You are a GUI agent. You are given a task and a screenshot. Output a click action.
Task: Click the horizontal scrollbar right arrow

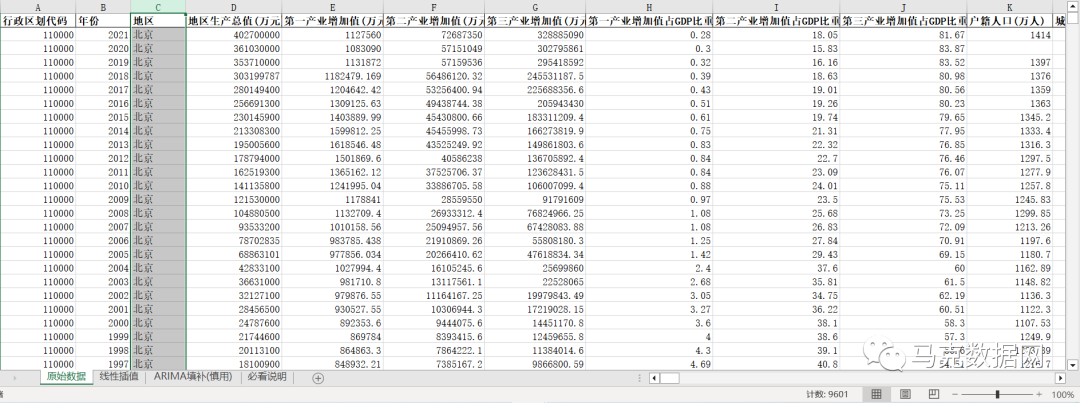pyautogui.click(x=1061, y=378)
